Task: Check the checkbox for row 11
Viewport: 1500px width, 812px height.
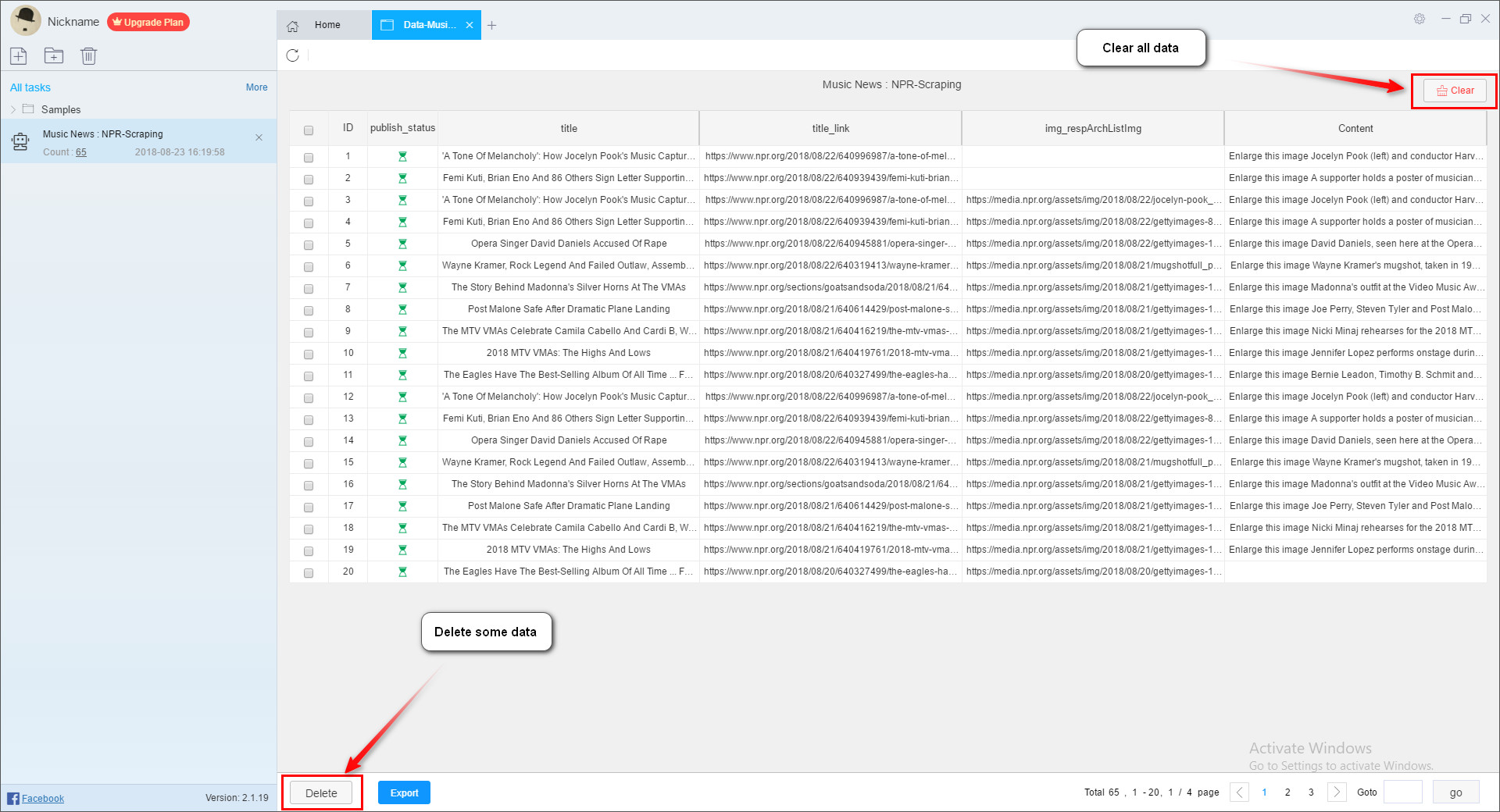Action: coord(309,376)
